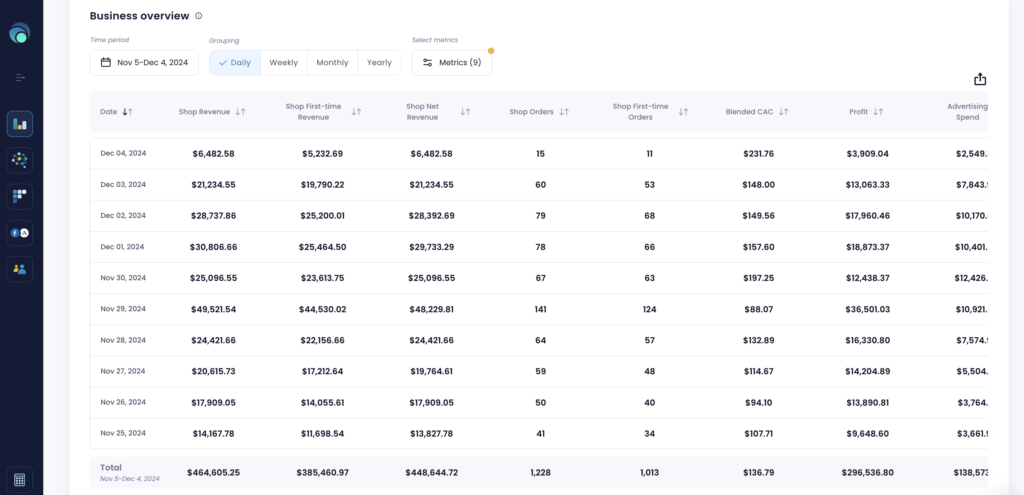Click the $385,460.97 total first-time revenue

tap(323, 472)
